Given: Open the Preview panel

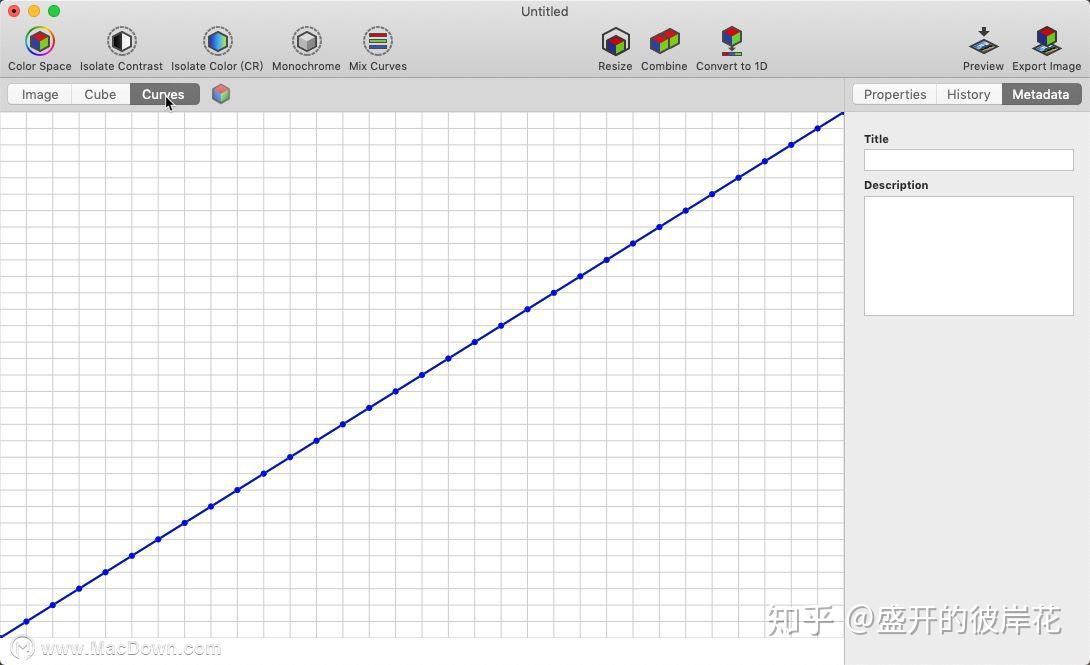Looking at the screenshot, I should pos(982,42).
